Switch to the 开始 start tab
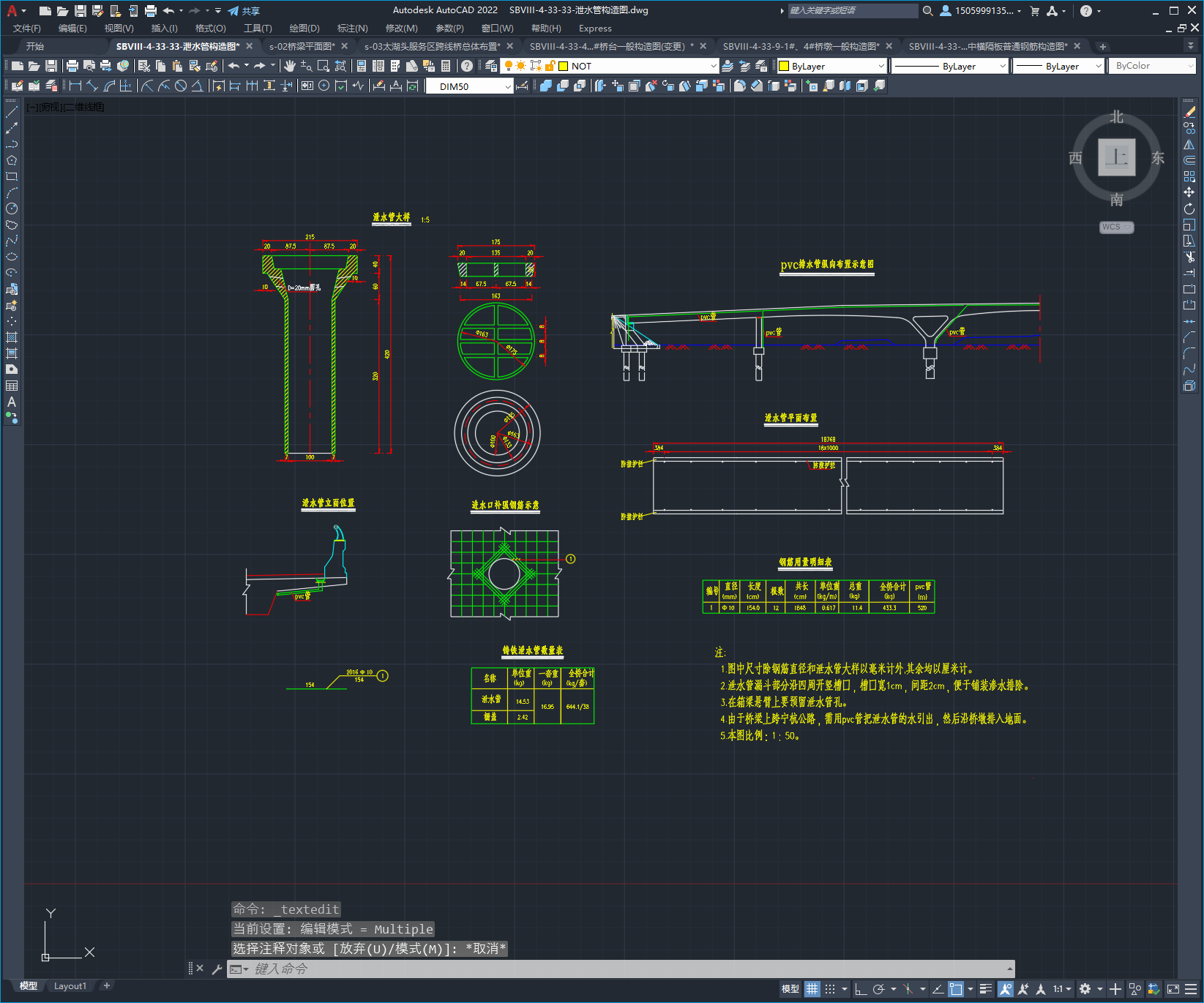 (x=34, y=46)
